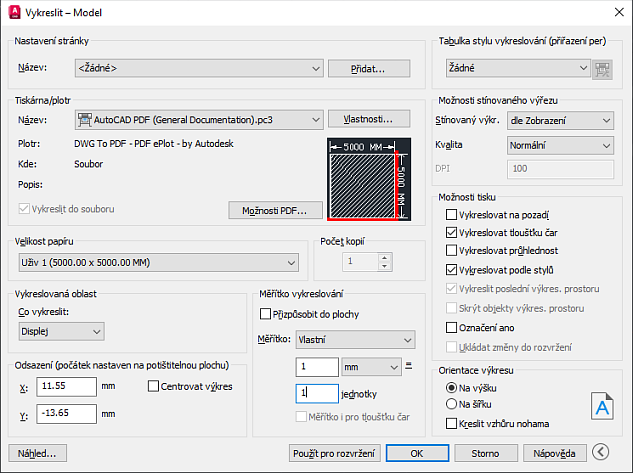Click Použít pro rozvržení button
Screen dimensions: 633x473
tap(334, 453)
